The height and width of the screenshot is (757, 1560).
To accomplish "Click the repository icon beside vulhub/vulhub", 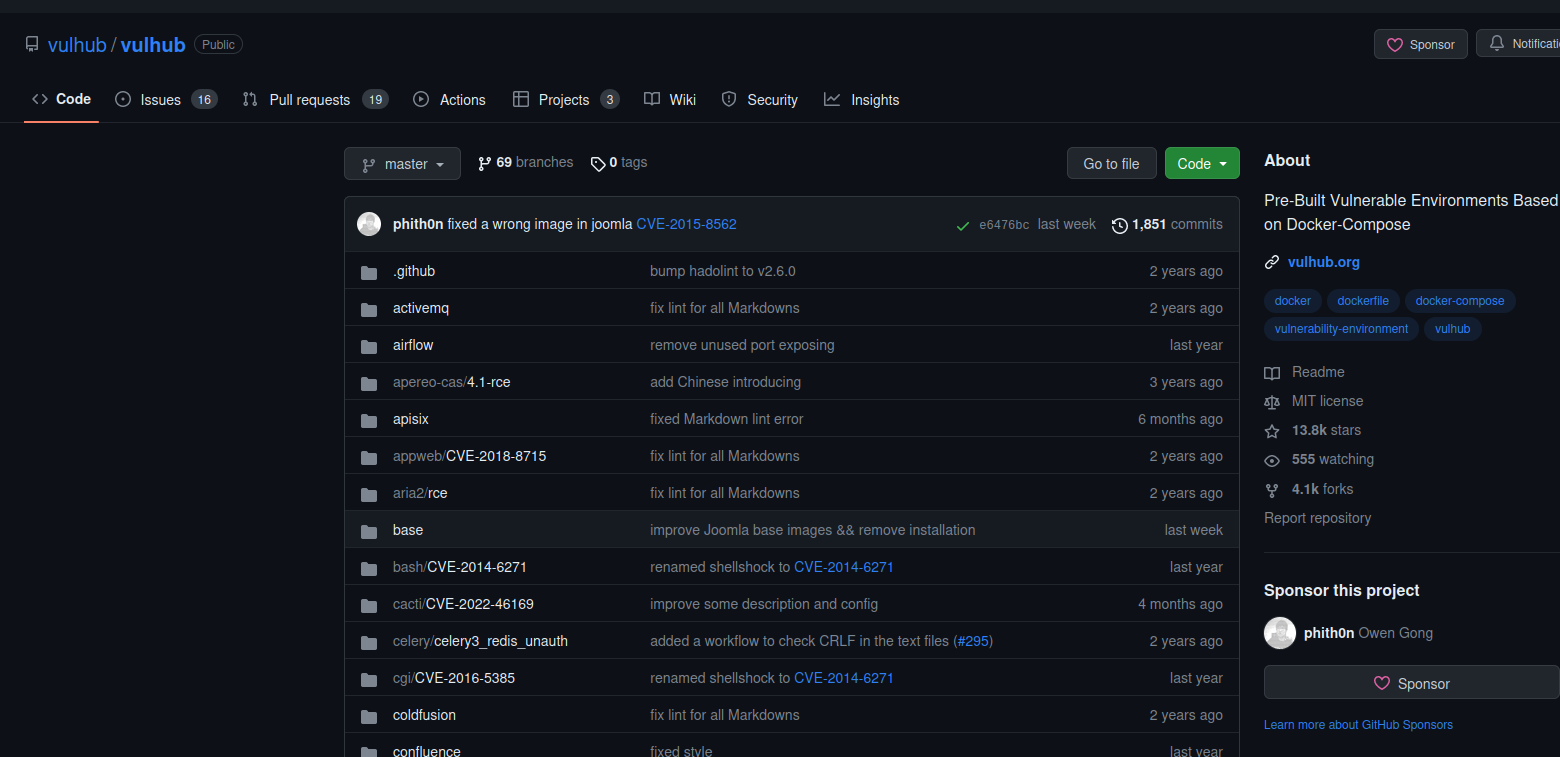I will point(32,45).
